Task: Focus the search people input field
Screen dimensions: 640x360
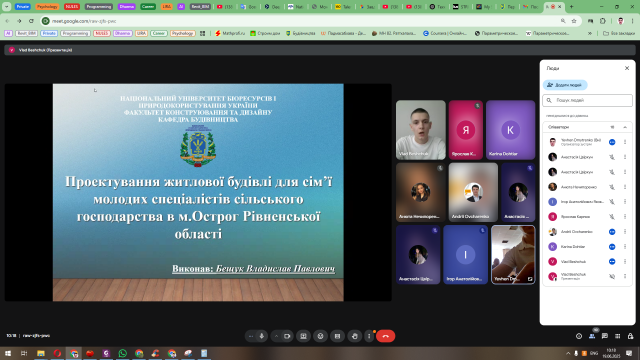Action: point(587,100)
